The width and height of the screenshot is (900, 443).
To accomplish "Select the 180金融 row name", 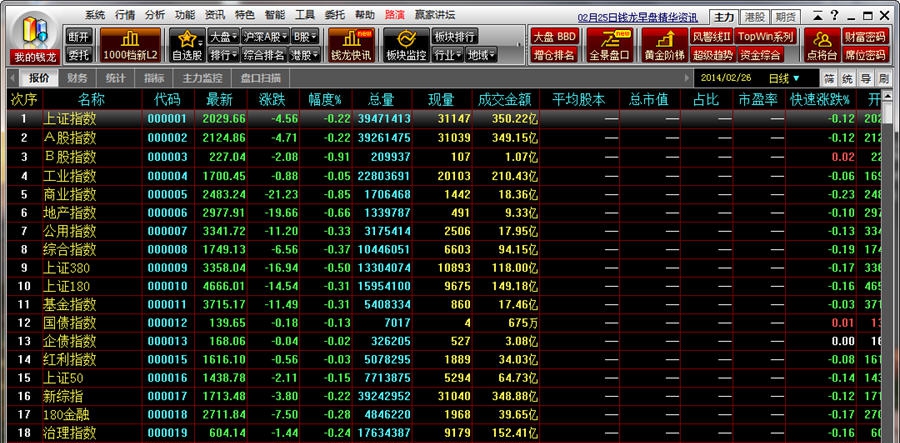I will point(67,415).
